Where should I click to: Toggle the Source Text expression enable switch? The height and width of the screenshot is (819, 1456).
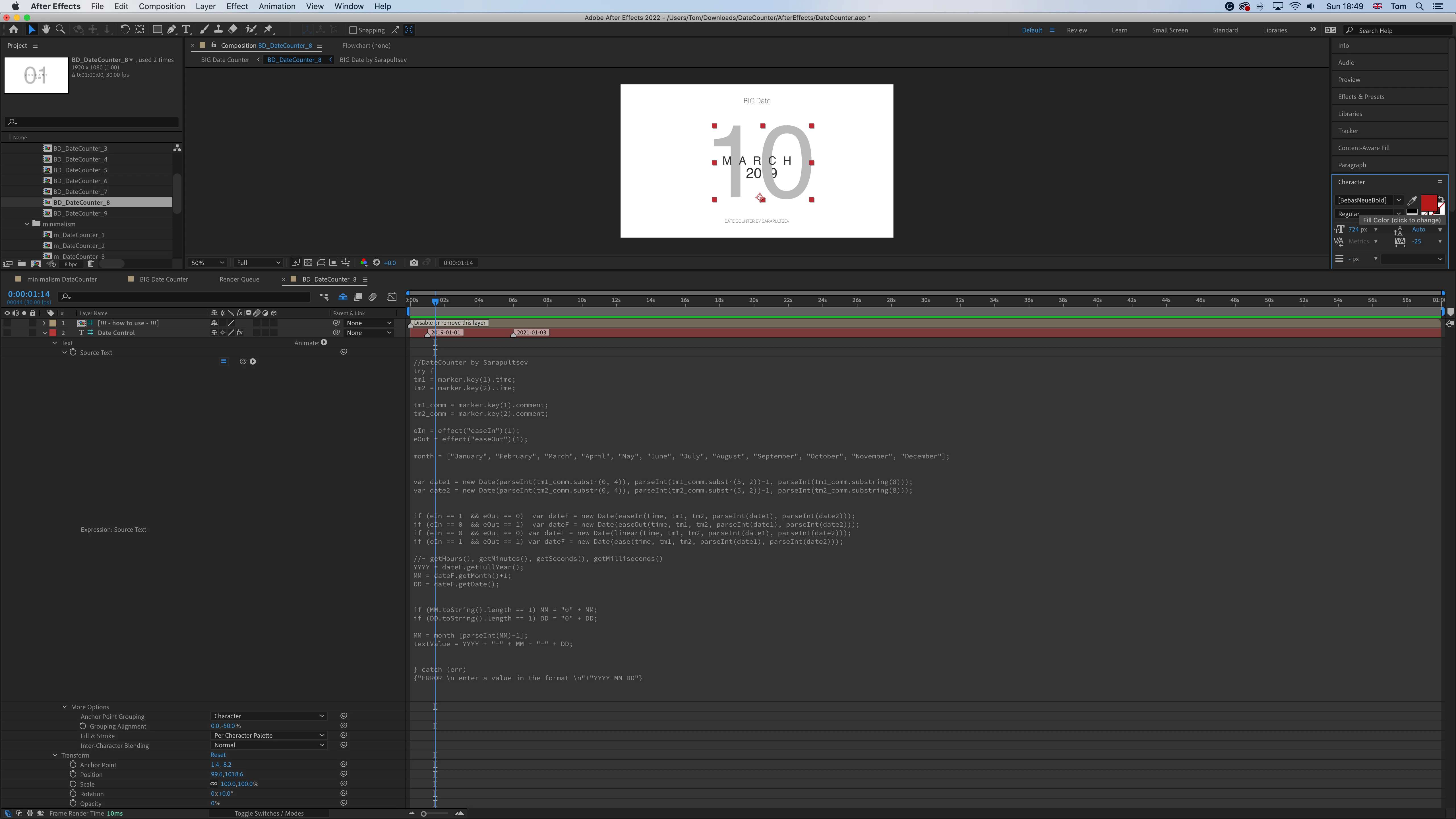pyautogui.click(x=224, y=361)
